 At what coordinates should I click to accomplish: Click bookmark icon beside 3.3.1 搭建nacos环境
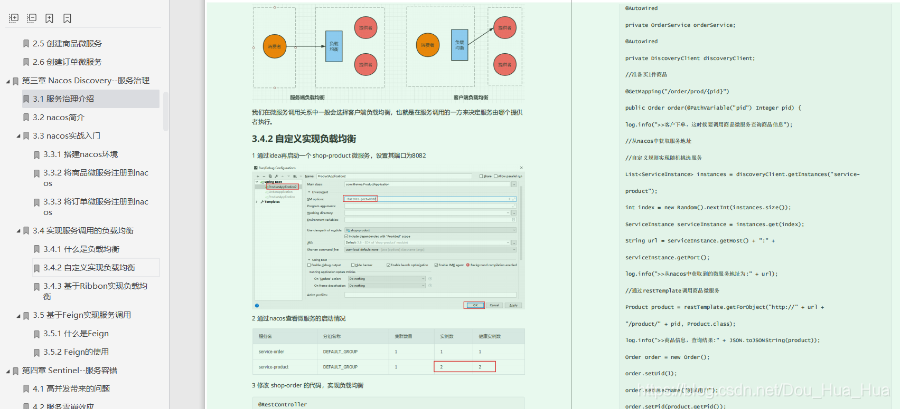(36, 154)
